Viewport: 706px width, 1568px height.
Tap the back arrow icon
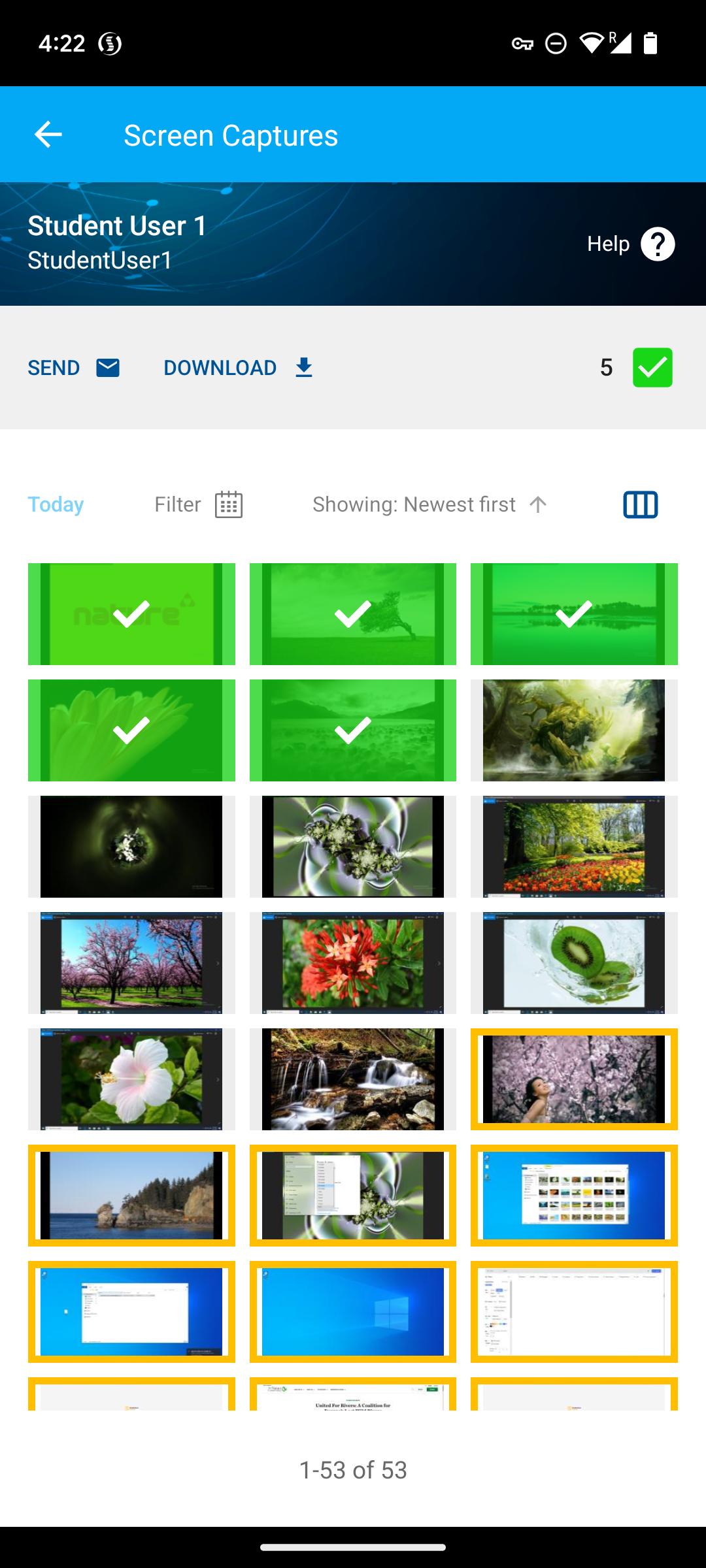[x=48, y=135]
